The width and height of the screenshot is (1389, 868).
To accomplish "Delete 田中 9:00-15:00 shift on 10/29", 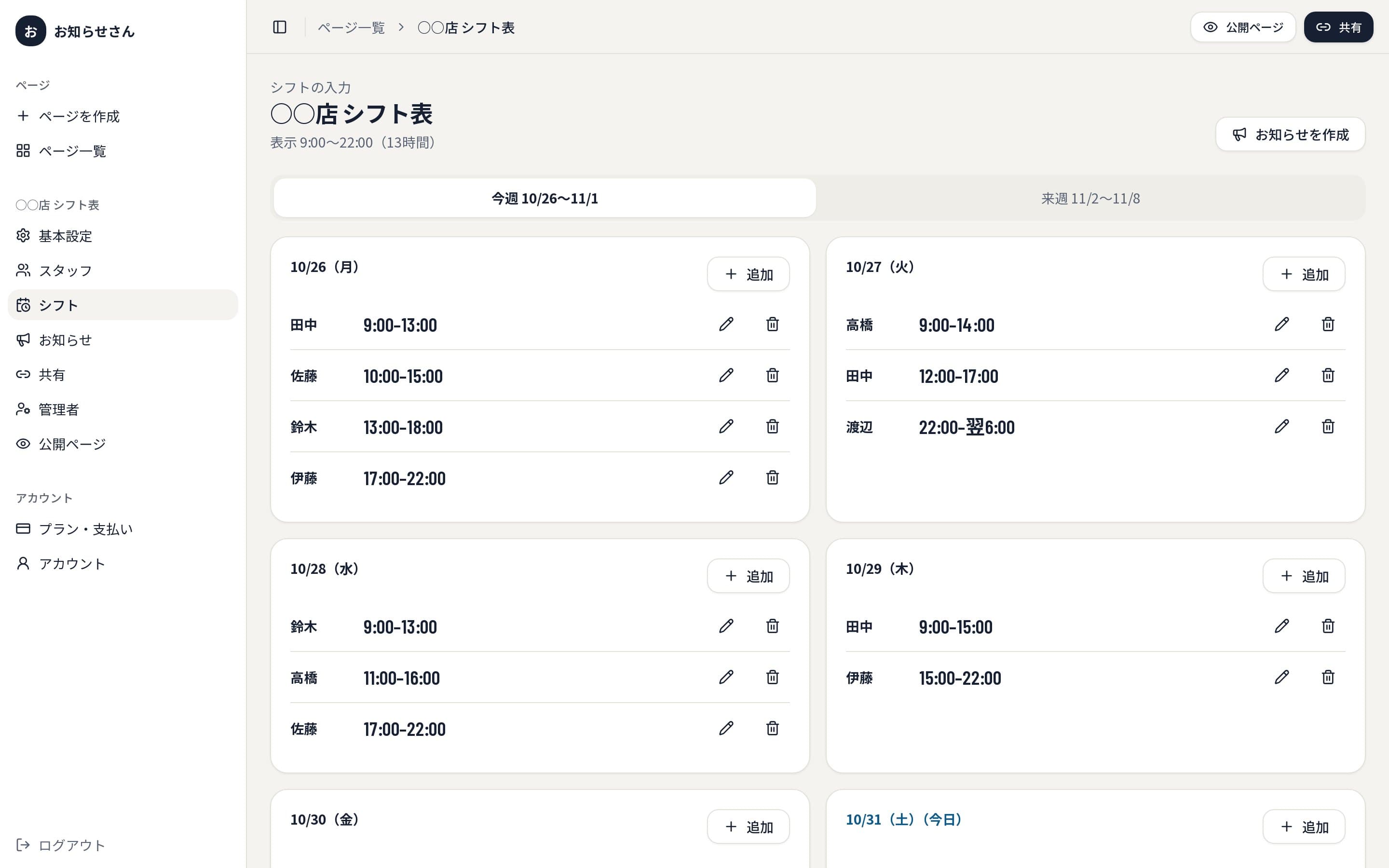I will coord(1328,626).
